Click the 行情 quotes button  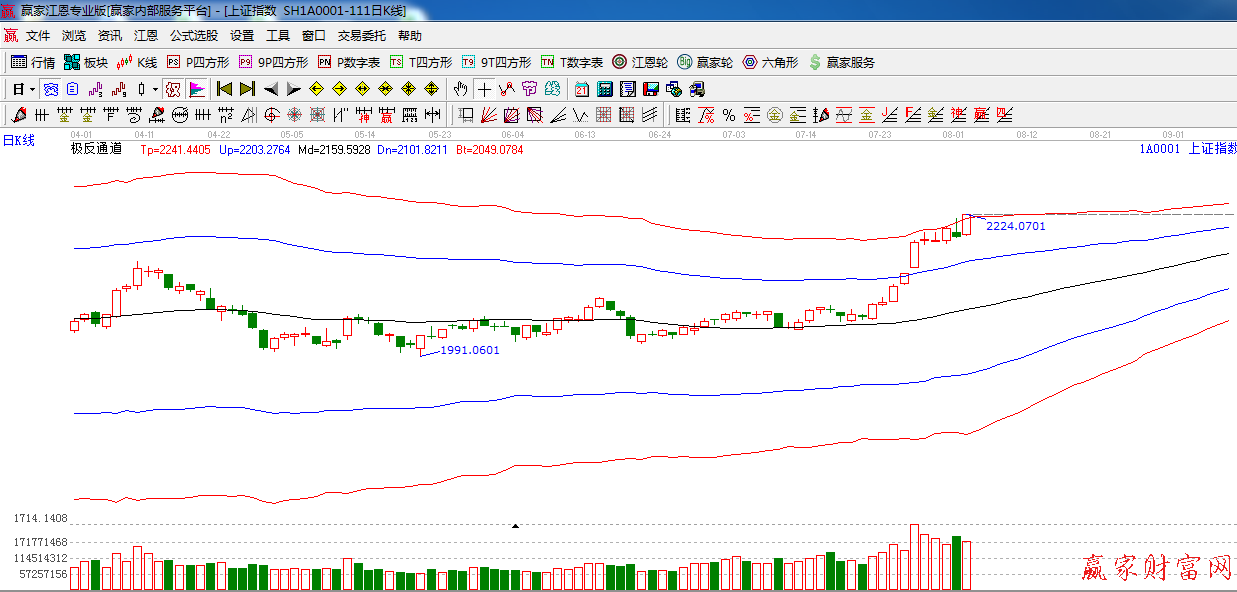(x=33, y=62)
